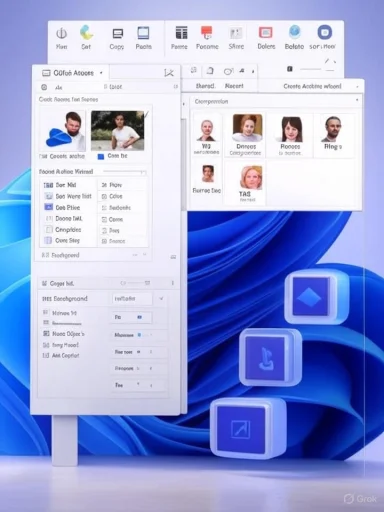
Task: Click the yellow-blue Cut icon in the ribbon
Action: coord(86,33)
